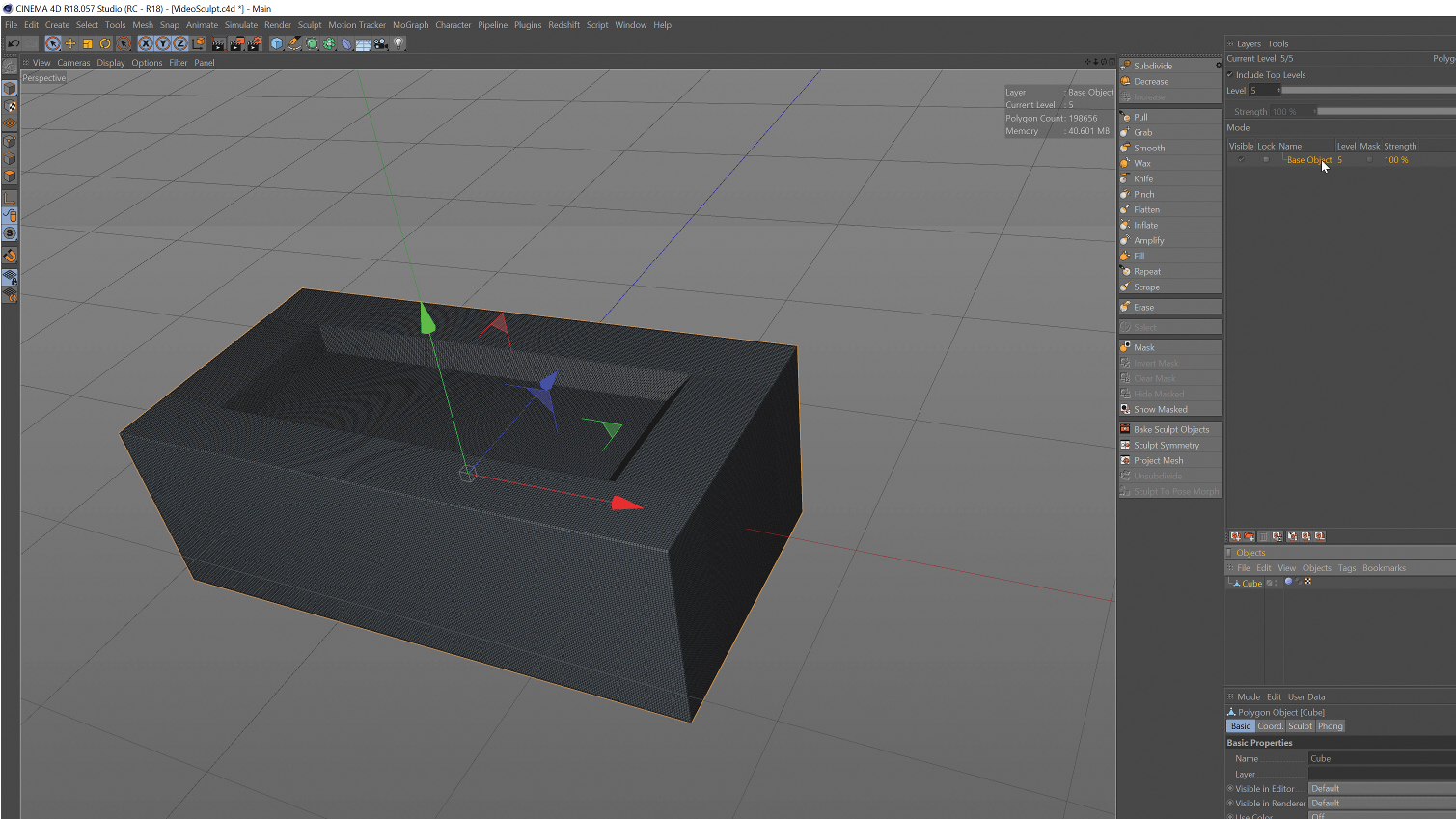Toggle visibility of the Base Object layer
1456x819 pixels.
click(1242, 160)
